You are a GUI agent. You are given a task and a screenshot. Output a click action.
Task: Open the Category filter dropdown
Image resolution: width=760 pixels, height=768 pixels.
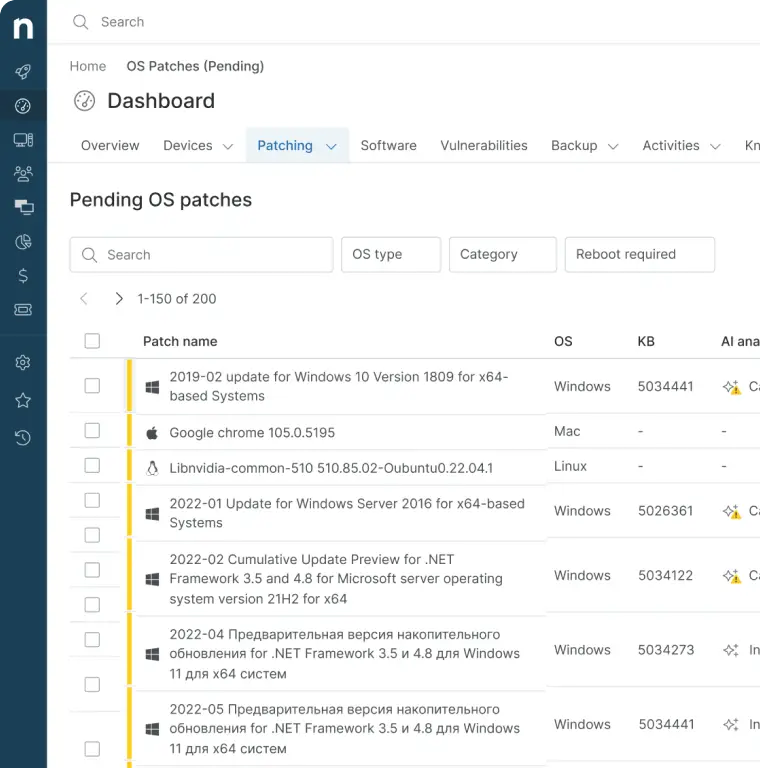click(502, 255)
